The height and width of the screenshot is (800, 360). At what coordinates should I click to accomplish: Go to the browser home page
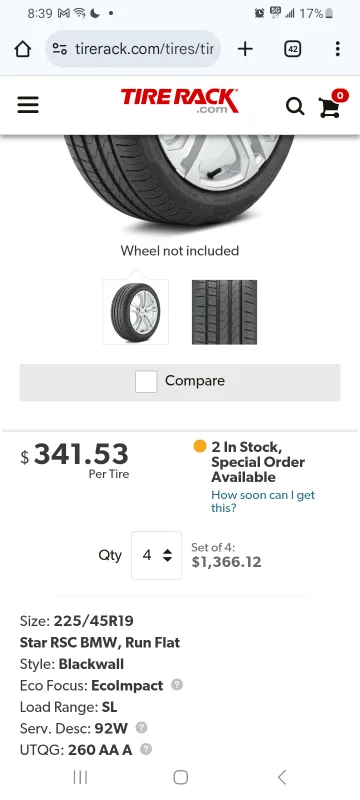coord(22,49)
